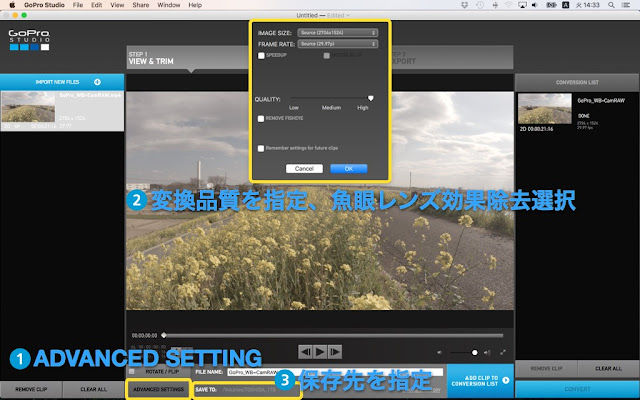640x400 pixels.
Task: Open the Apple menu
Action: pos(12,5)
